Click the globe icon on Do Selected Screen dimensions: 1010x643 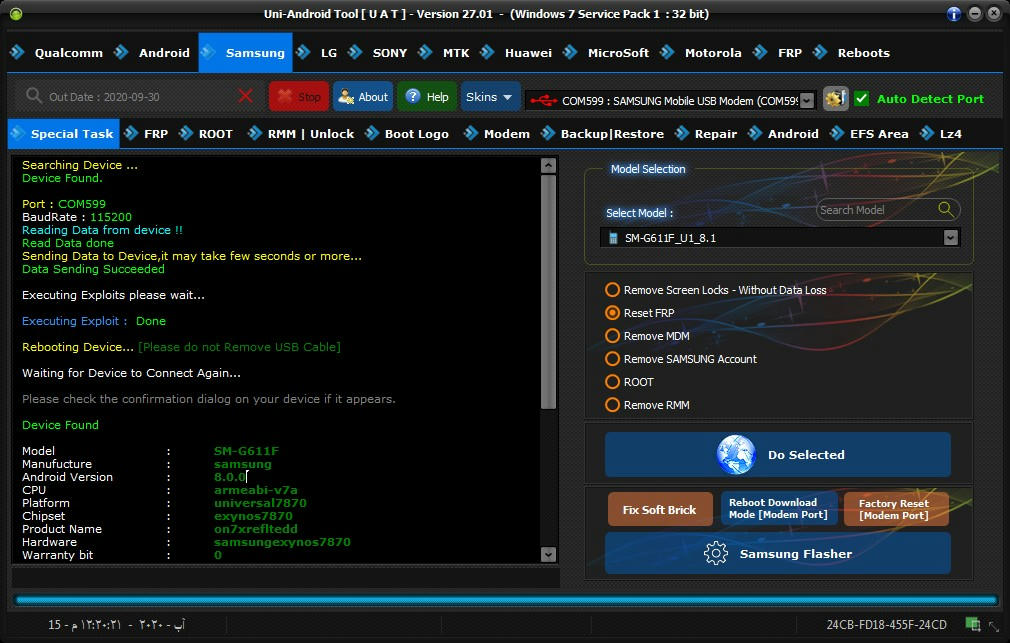[x=736, y=454]
